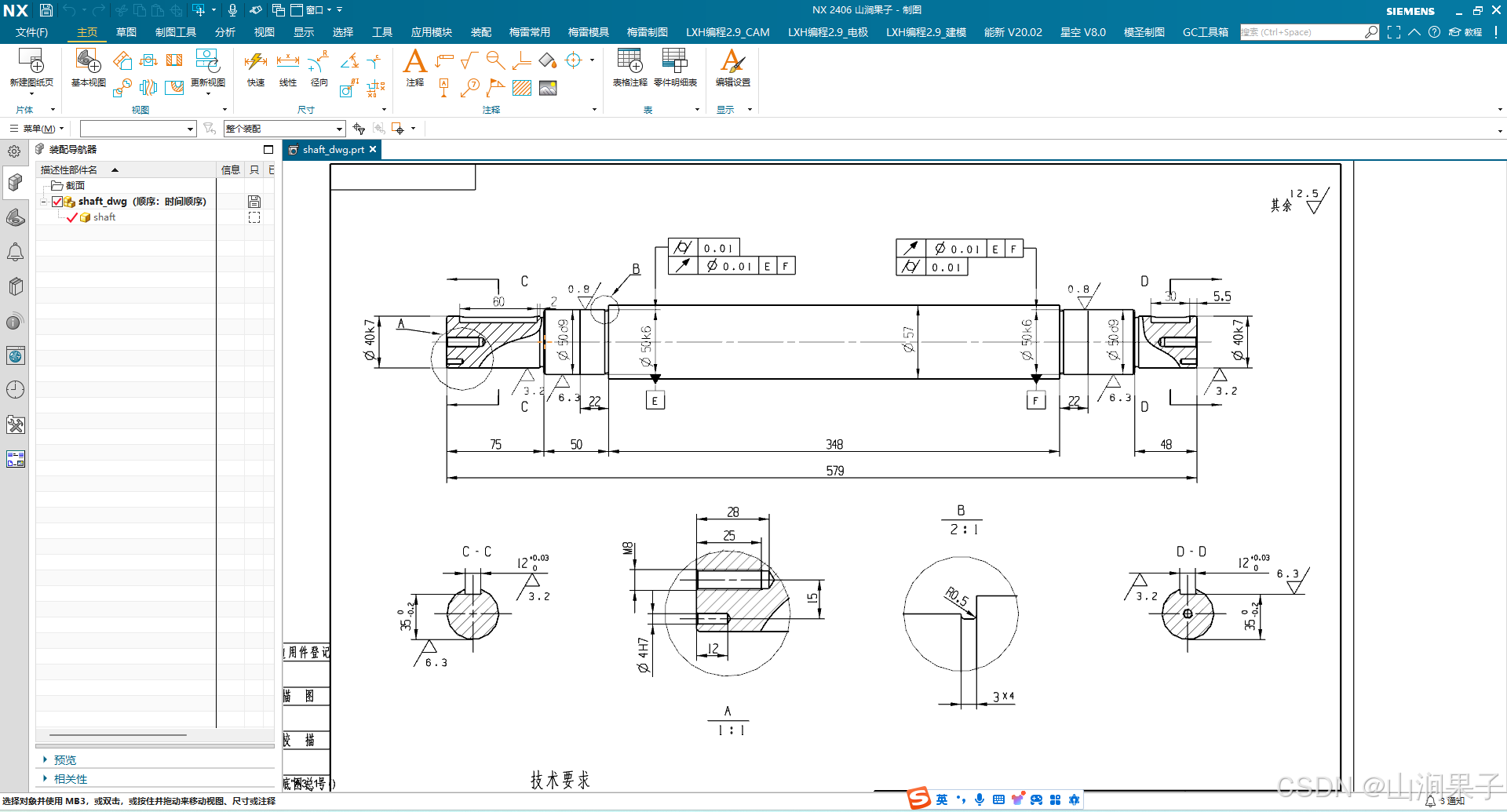Viewport: 1507px width, 812px height.
Task: Click the Section View icon in views group
Action: click(174, 60)
